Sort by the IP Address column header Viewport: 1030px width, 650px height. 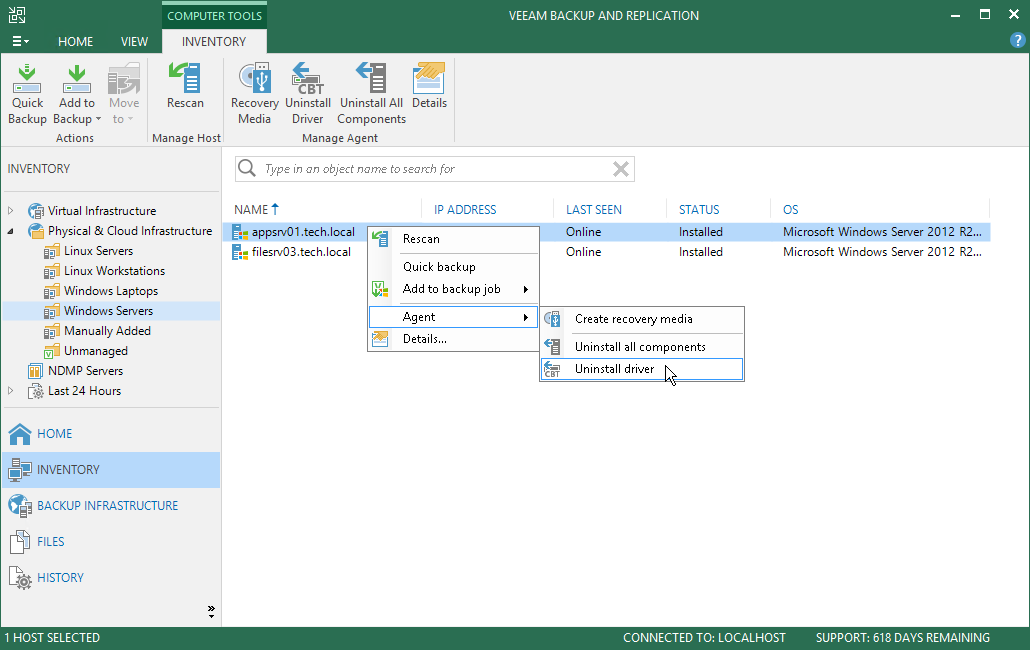click(x=465, y=209)
